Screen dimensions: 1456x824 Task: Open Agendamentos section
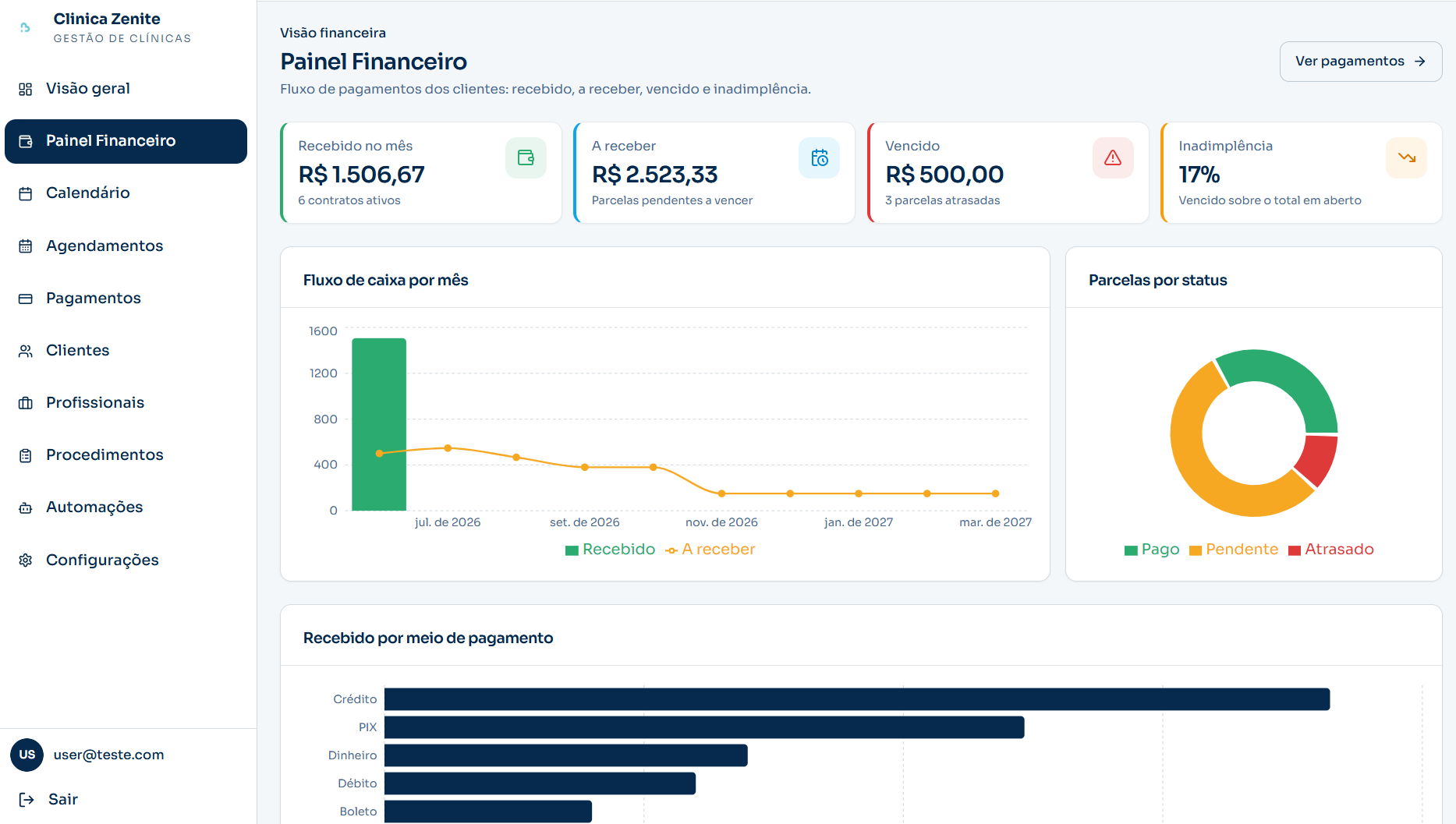(x=126, y=246)
